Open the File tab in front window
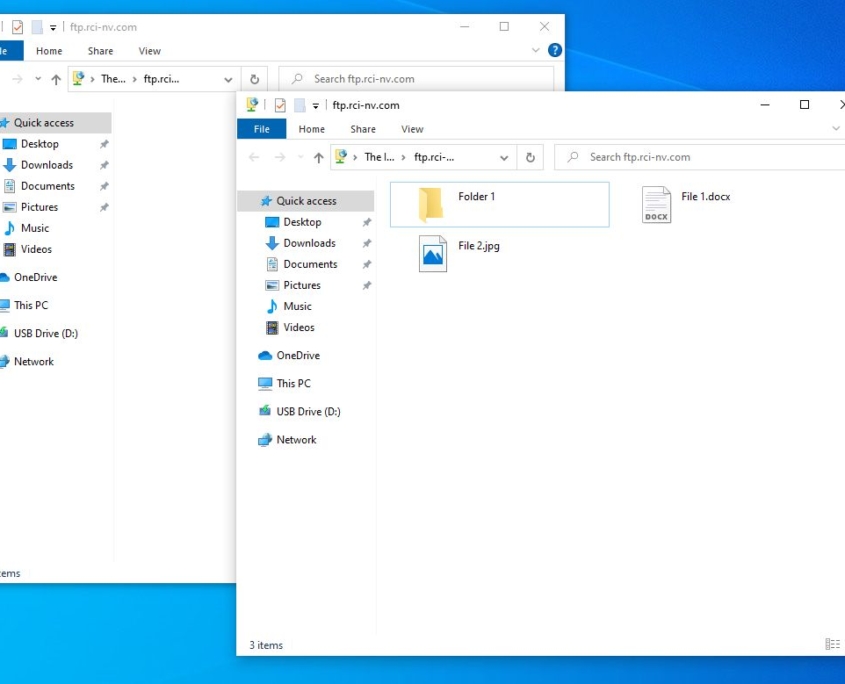The height and width of the screenshot is (684, 845). coord(261,129)
